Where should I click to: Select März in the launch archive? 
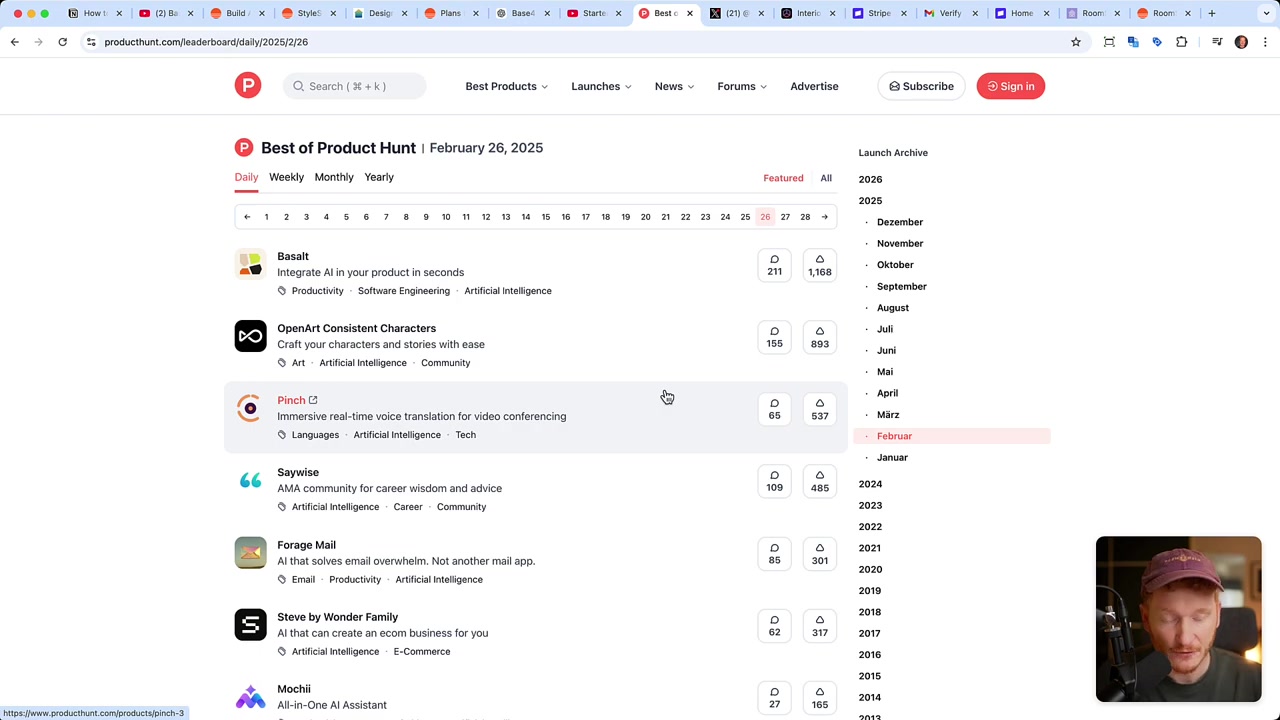click(x=888, y=415)
